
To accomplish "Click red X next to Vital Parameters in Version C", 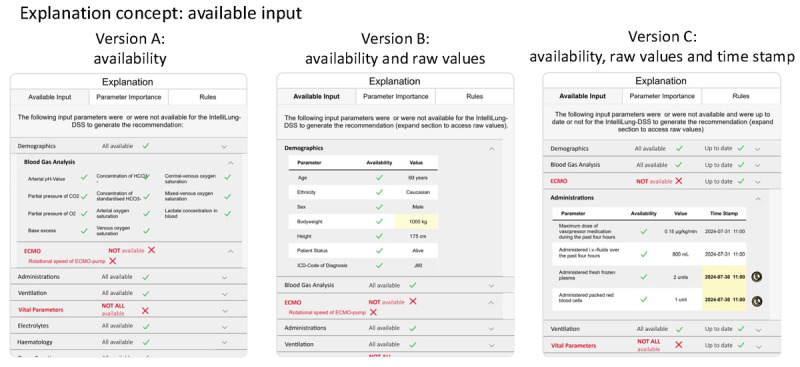I will click(679, 345).
